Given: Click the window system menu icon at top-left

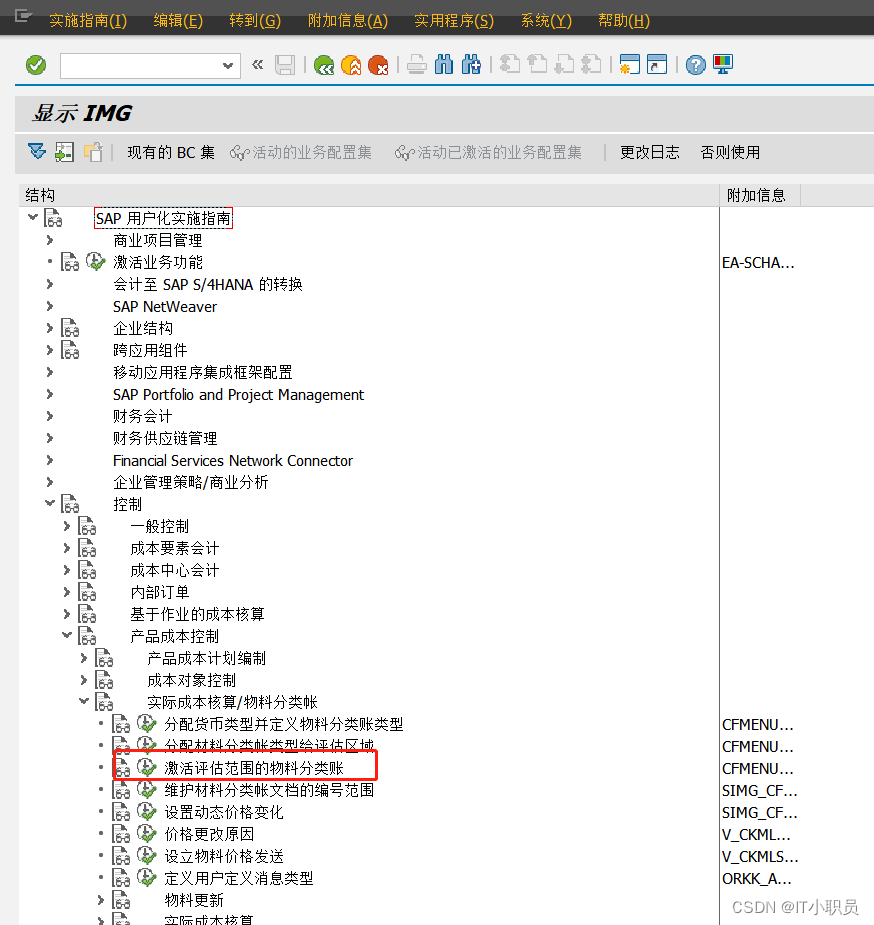Looking at the screenshot, I should click(23, 16).
